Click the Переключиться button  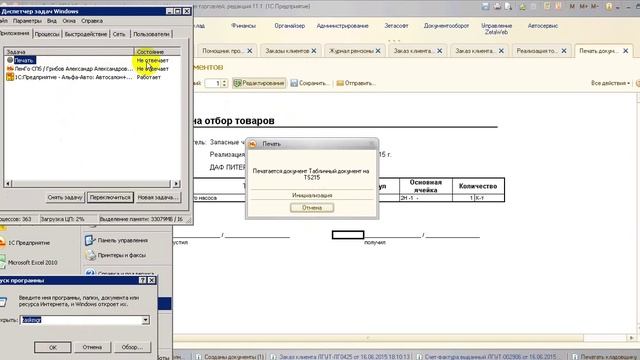(110, 198)
